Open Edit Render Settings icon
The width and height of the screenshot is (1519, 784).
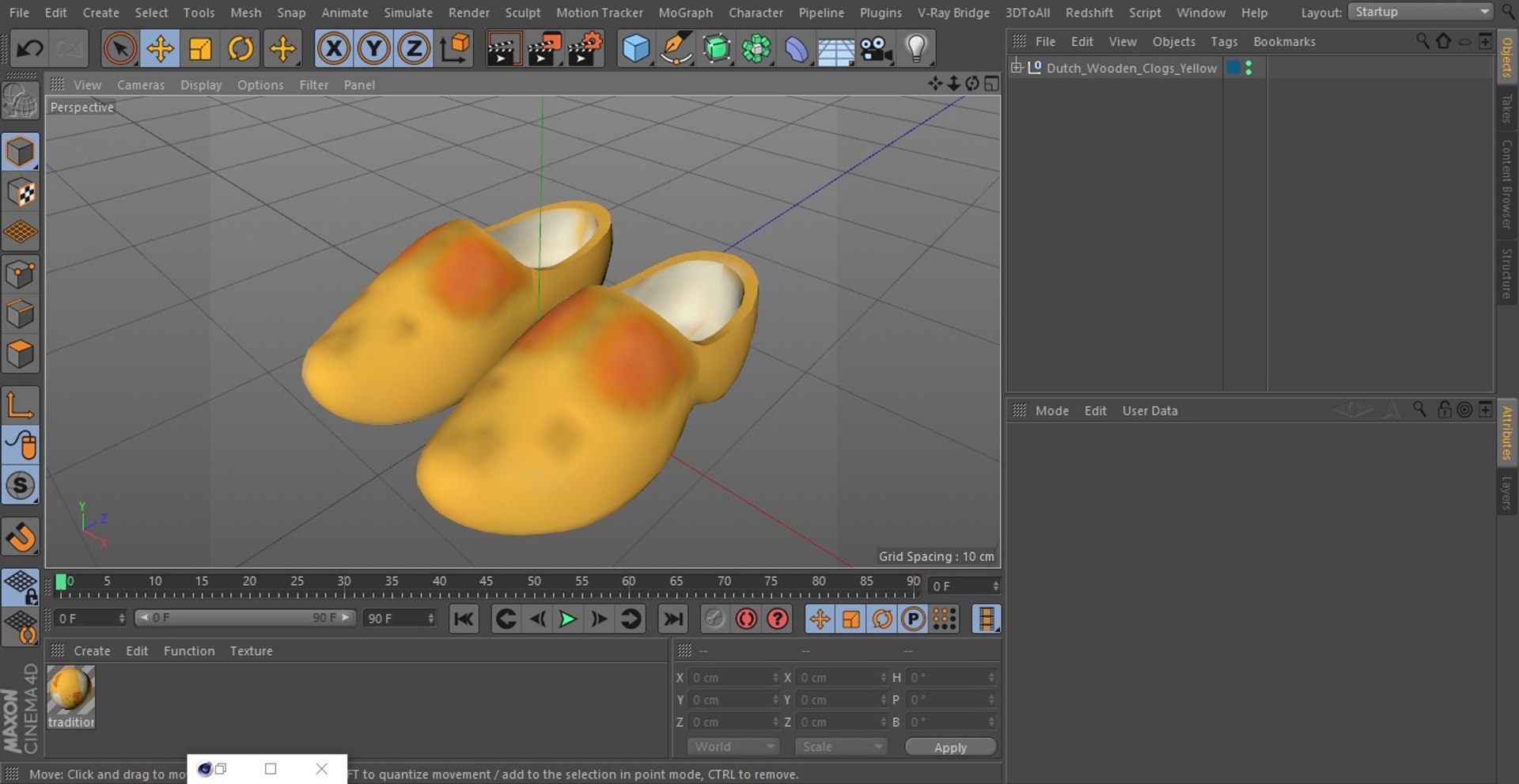click(585, 49)
